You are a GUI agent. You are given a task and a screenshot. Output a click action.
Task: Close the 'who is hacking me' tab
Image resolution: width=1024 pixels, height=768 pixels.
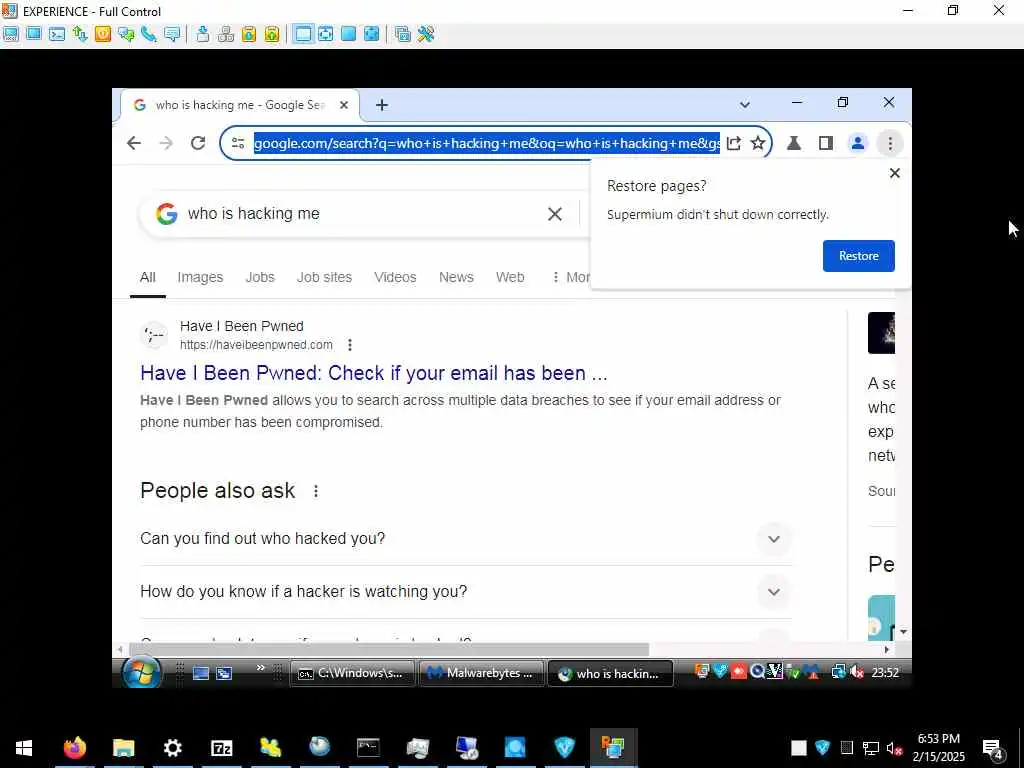click(344, 104)
